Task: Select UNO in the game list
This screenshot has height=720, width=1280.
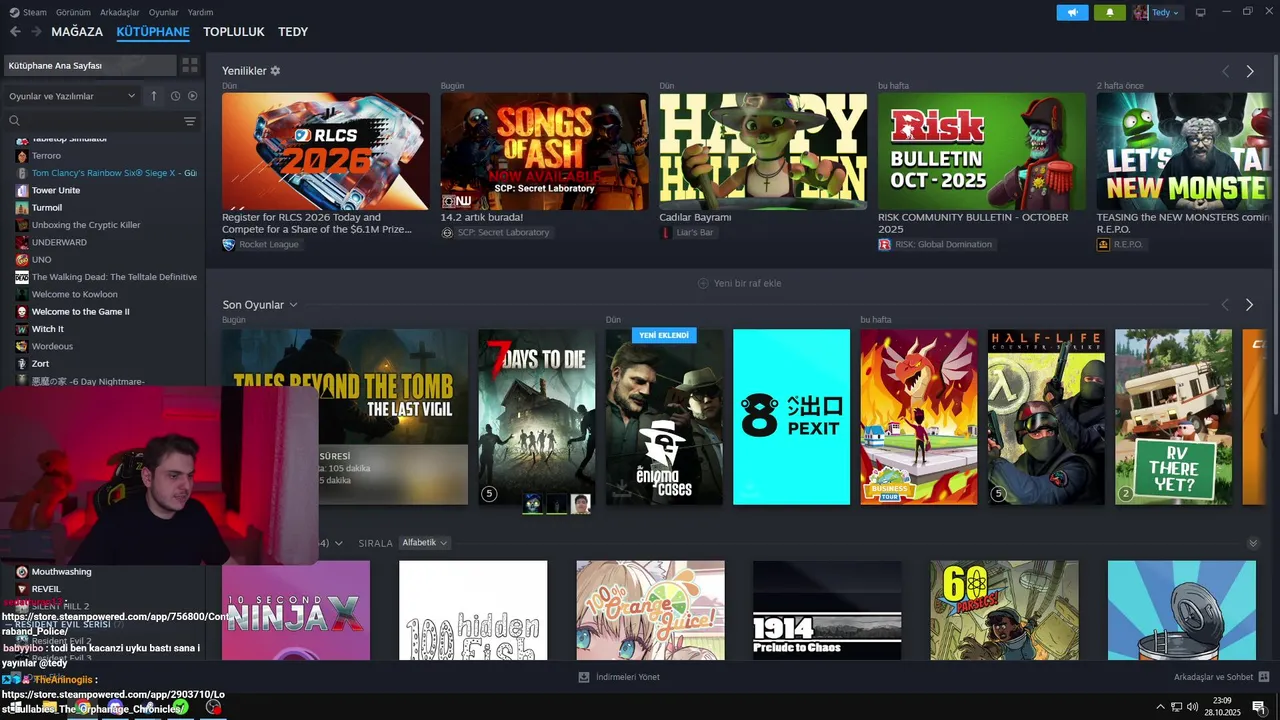Action: 41,260
